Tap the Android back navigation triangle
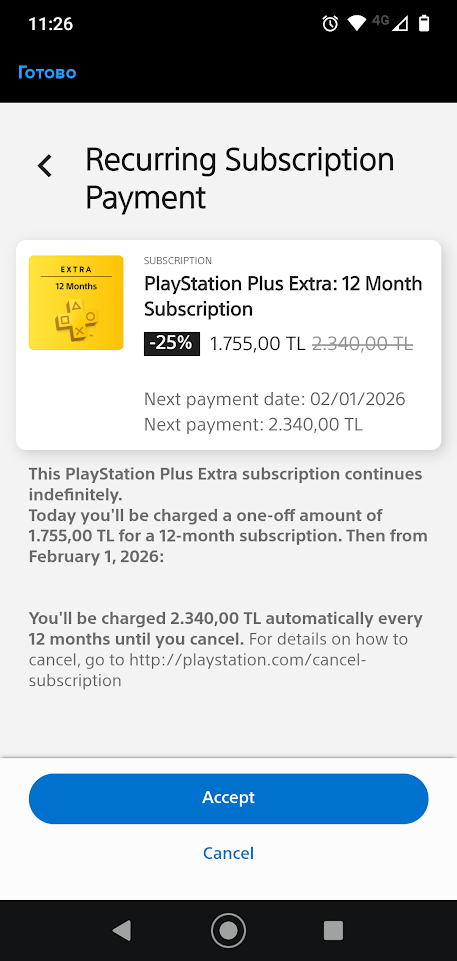 pyautogui.click(x=122, y=930)
